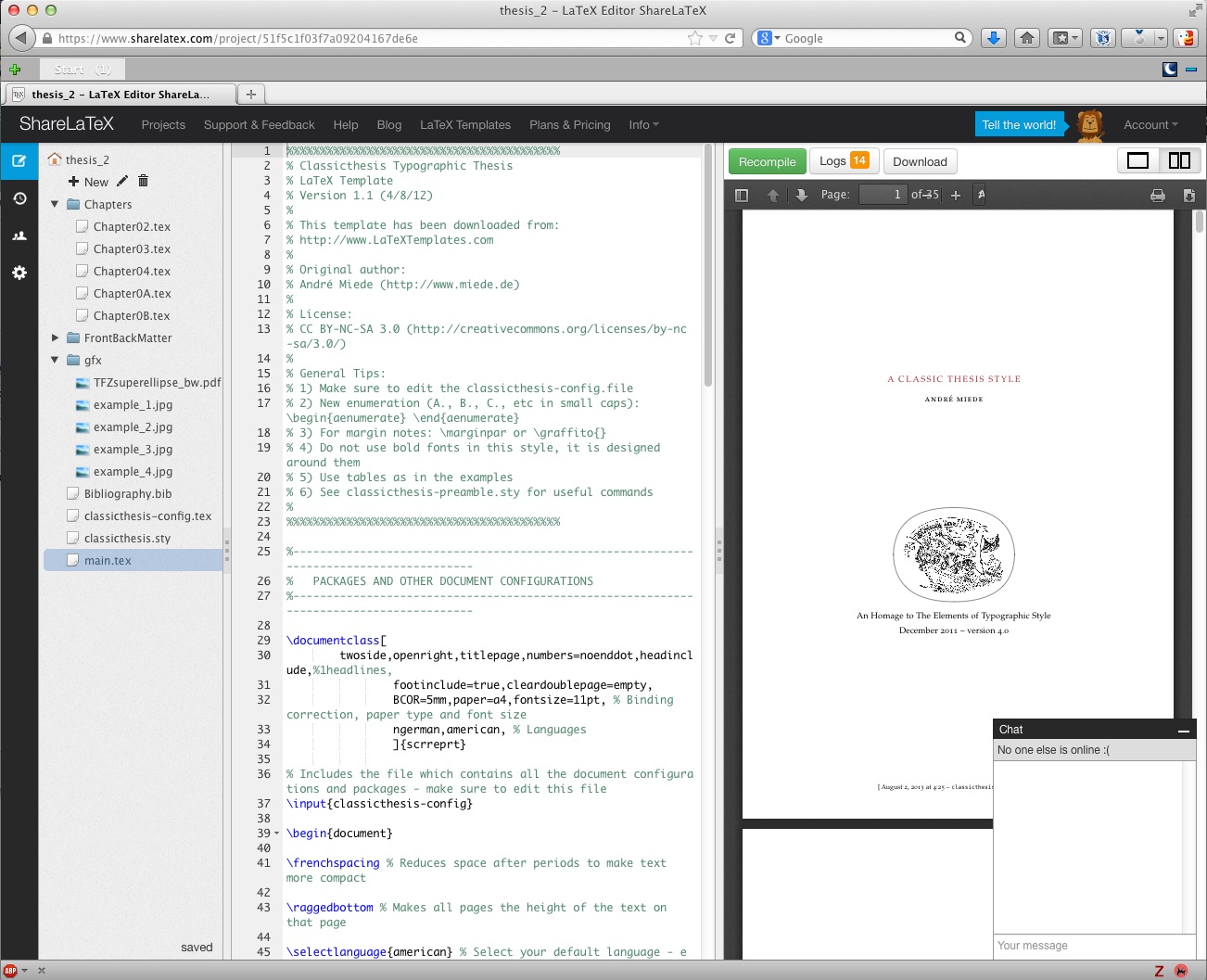
Task: Go to next PDF page arrow
Action: point(801,195)
